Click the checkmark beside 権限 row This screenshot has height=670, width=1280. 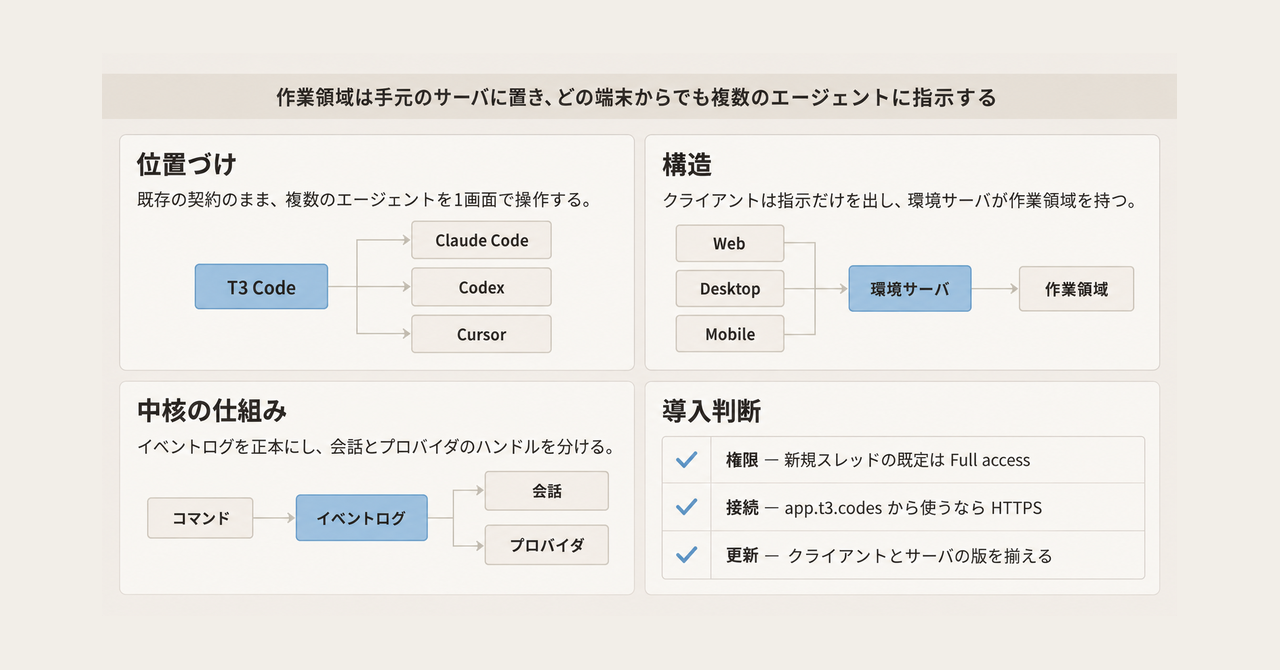coord(686,460)
